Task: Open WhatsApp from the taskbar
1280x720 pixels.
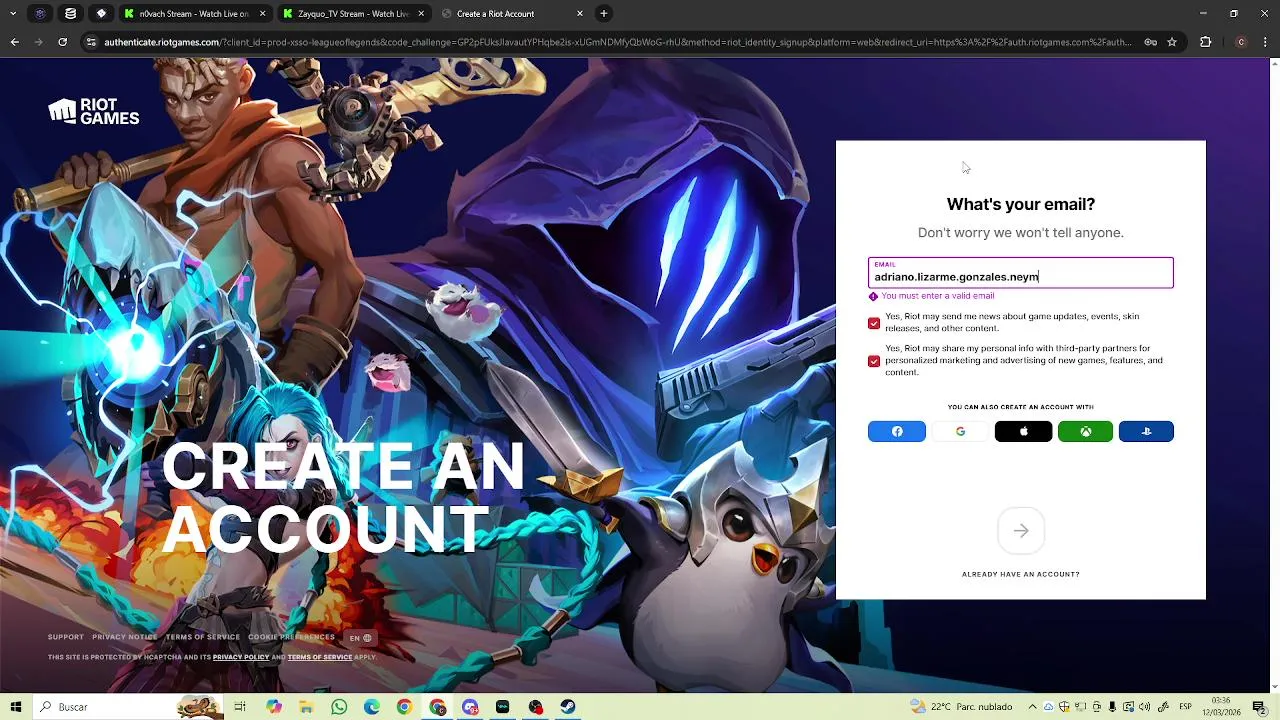Action: [x=339, y=707]
